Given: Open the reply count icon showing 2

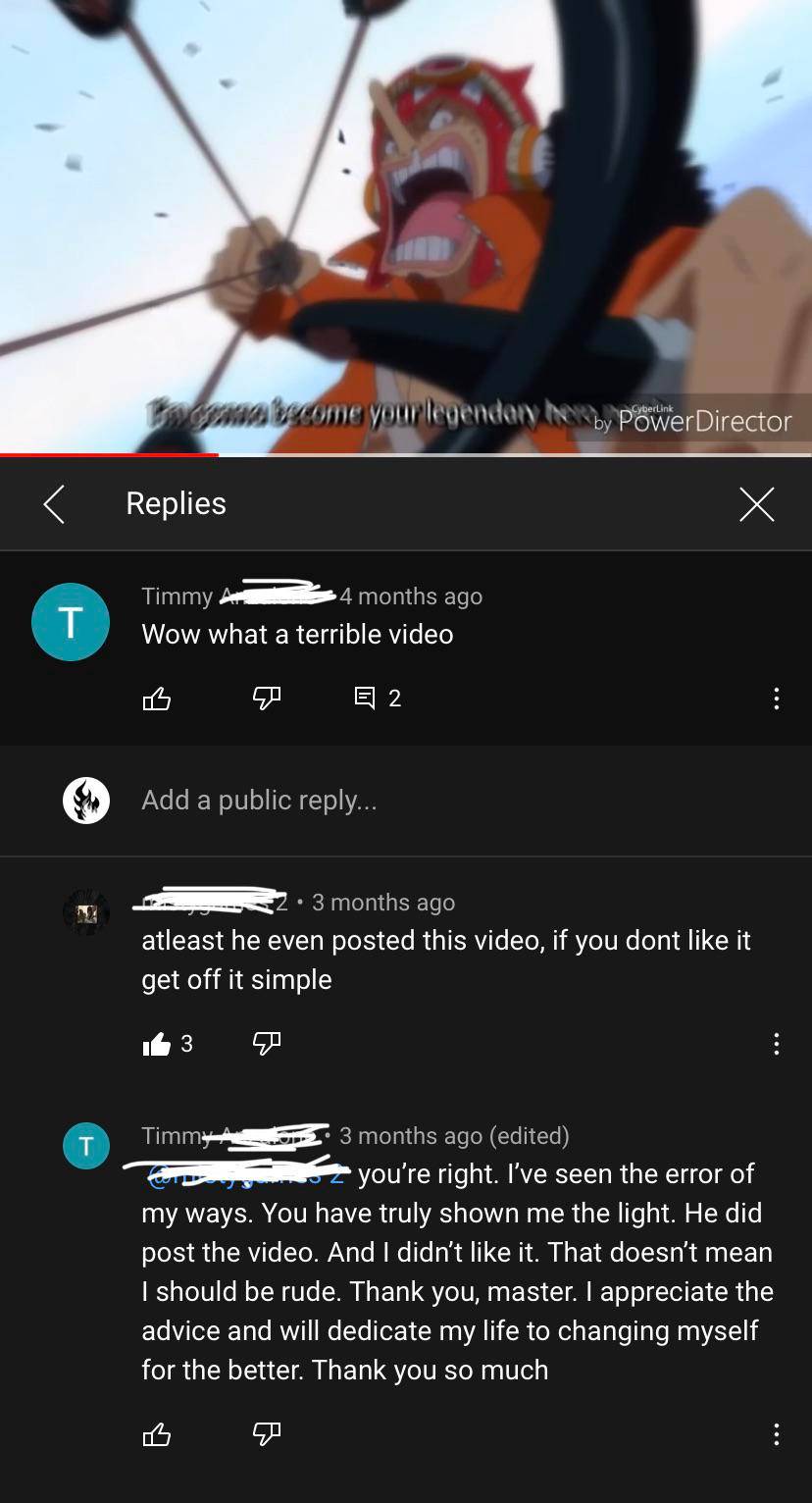Looking at the screenshot, I should (x=377, y=699).
